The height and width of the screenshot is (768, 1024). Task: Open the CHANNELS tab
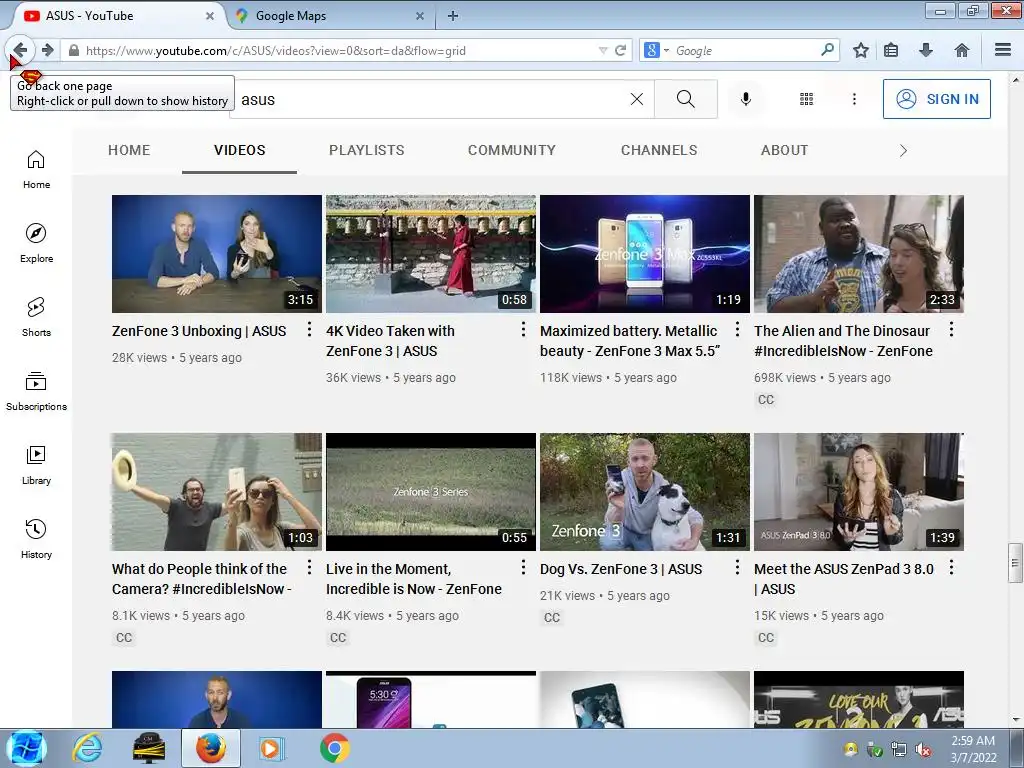click(x=659, y=150)
